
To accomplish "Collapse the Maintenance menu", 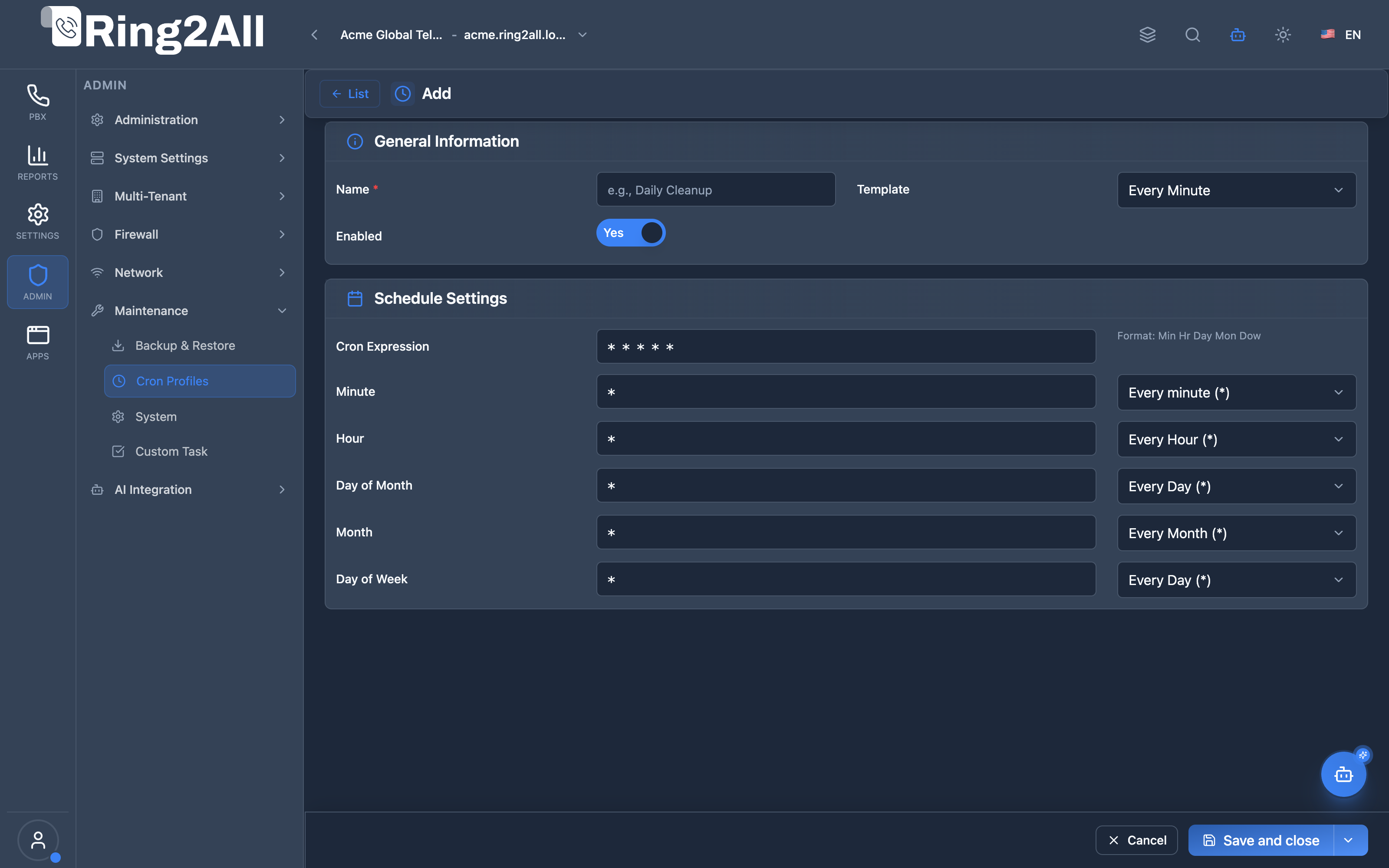I will click(x=189, y=311).
